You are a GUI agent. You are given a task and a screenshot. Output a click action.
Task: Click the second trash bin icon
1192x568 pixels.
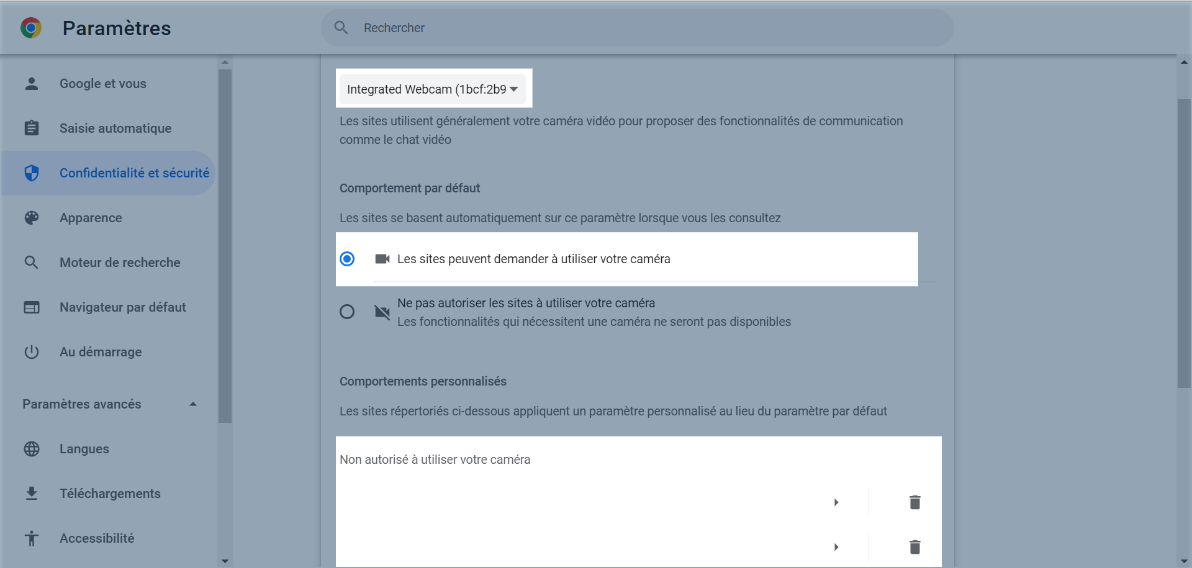[x=914, y=547]
